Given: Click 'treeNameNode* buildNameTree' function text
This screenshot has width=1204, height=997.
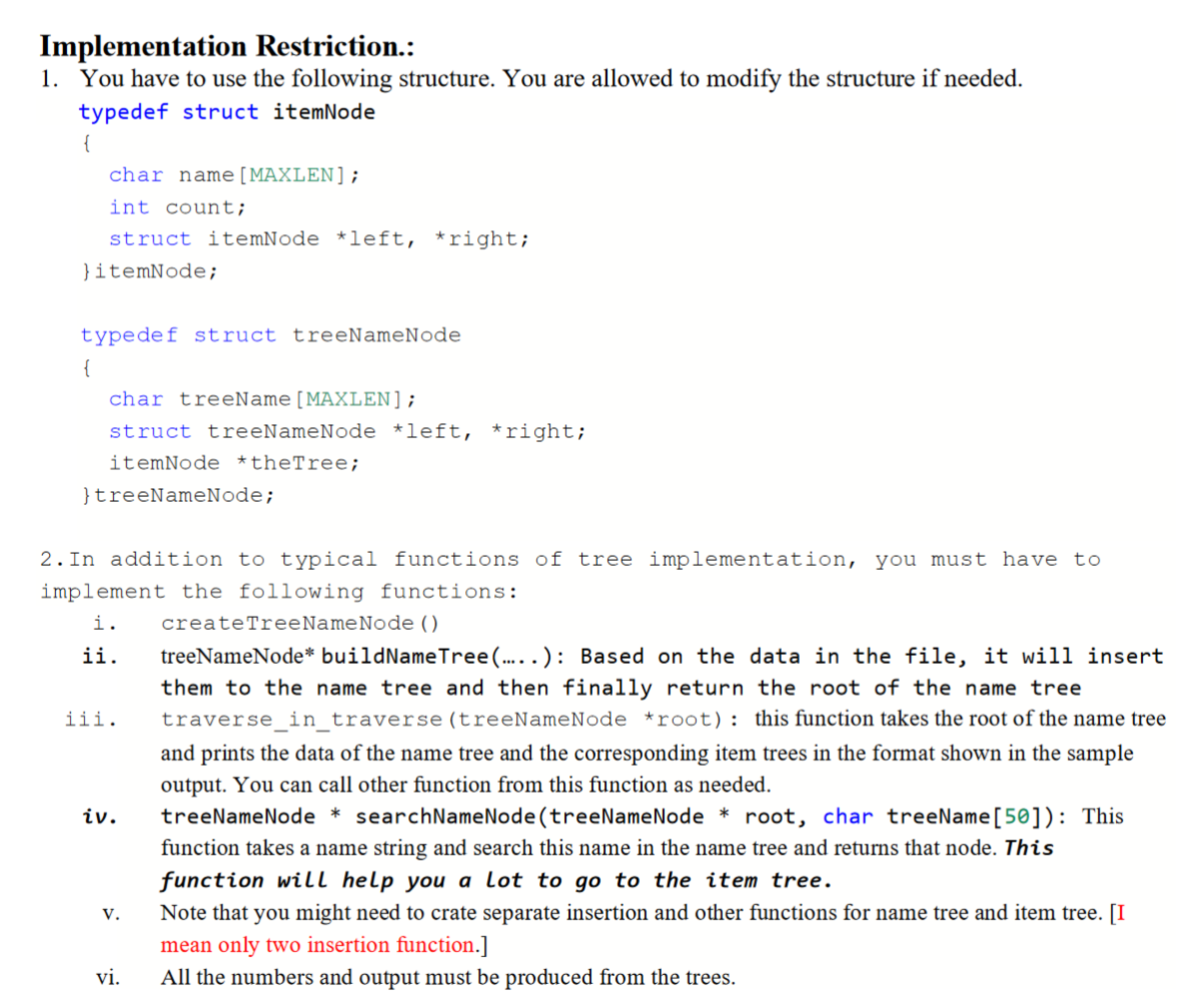Looking at the screenshot, I should click(325, 657).
